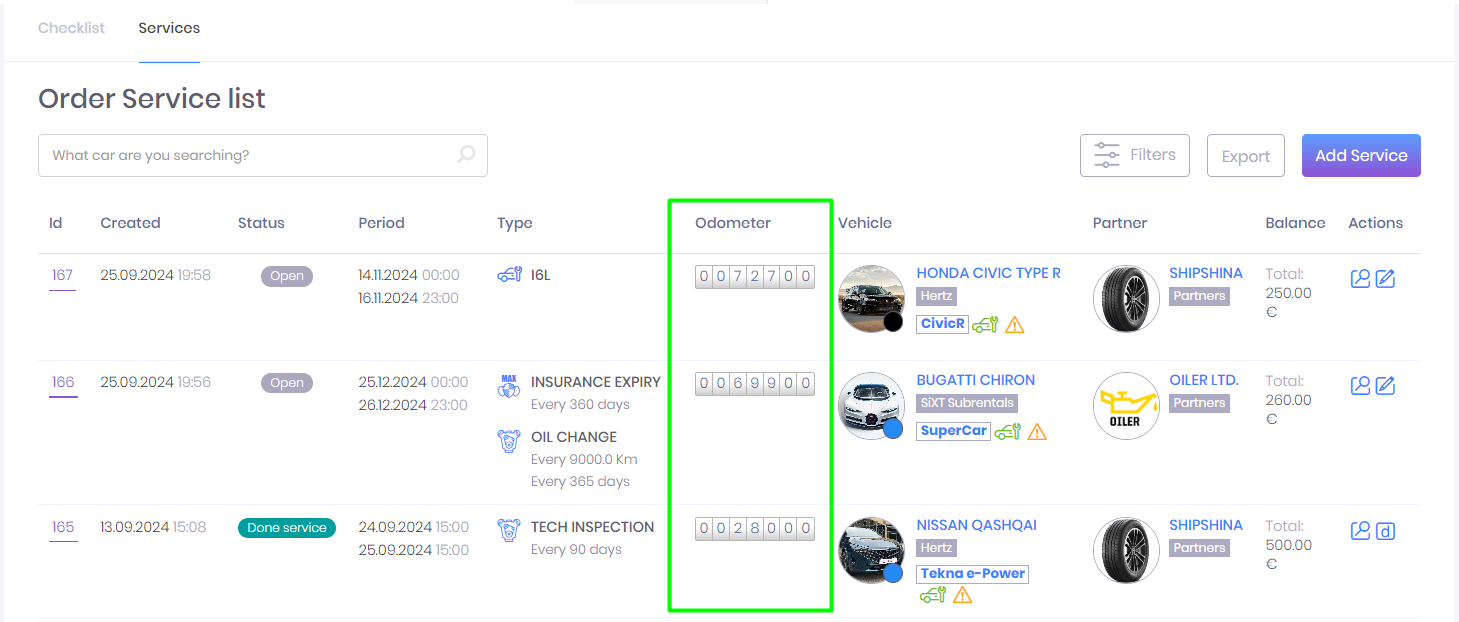The width and height of the screenshot is (1459, 622).
Task: Click the Tech Inspection type icon
Action: pyautogui.click(x=509, y=530)
